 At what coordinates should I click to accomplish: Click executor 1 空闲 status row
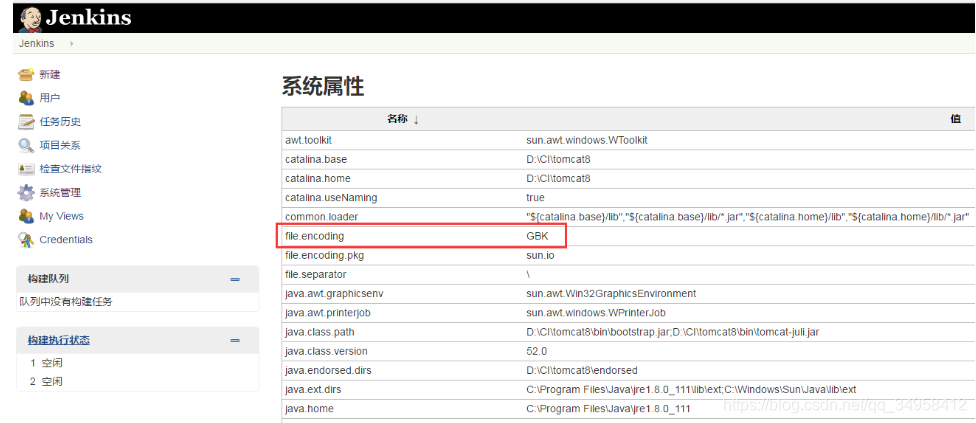(47, 363)
